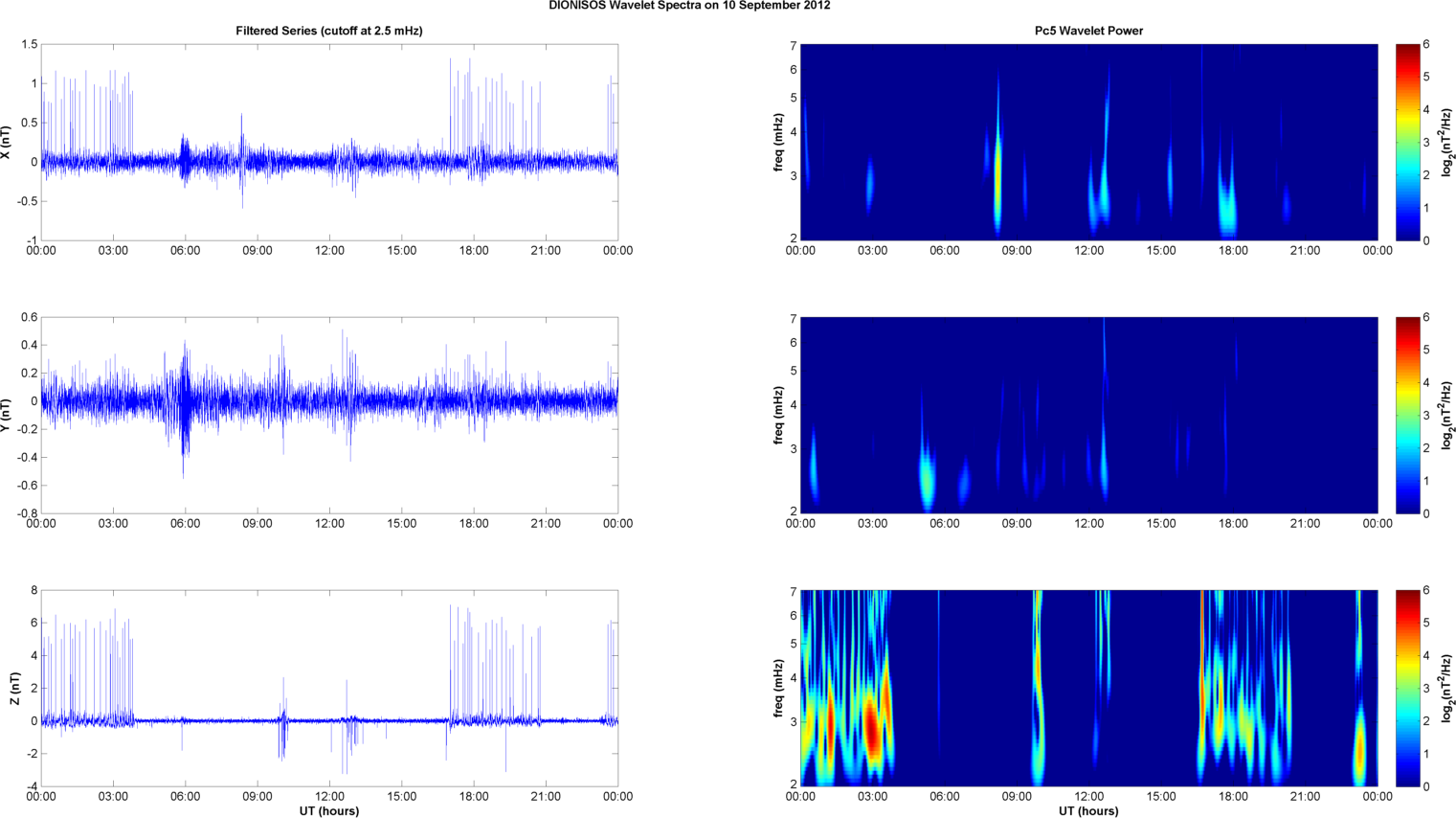
Task: Click the middle colorbar's log2(nT²/Hz) label
Action: 1447,415
